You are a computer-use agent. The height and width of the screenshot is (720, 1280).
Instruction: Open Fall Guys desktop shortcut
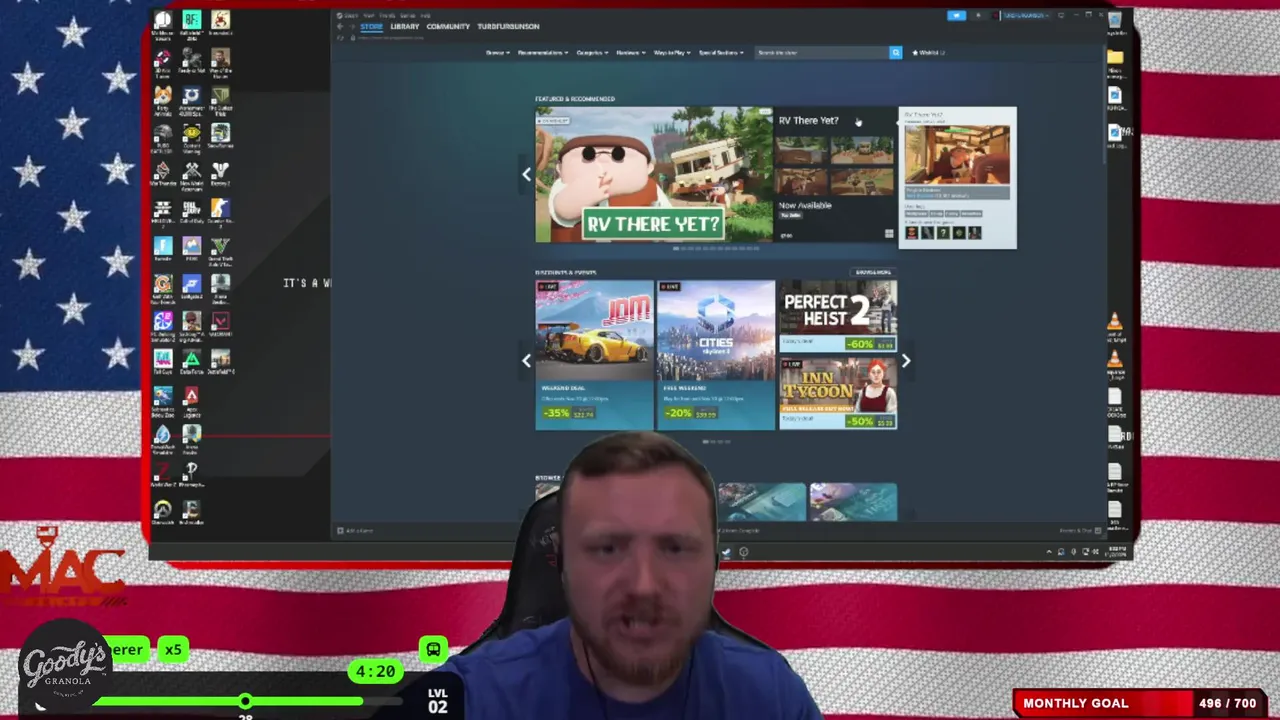point(162,363)
